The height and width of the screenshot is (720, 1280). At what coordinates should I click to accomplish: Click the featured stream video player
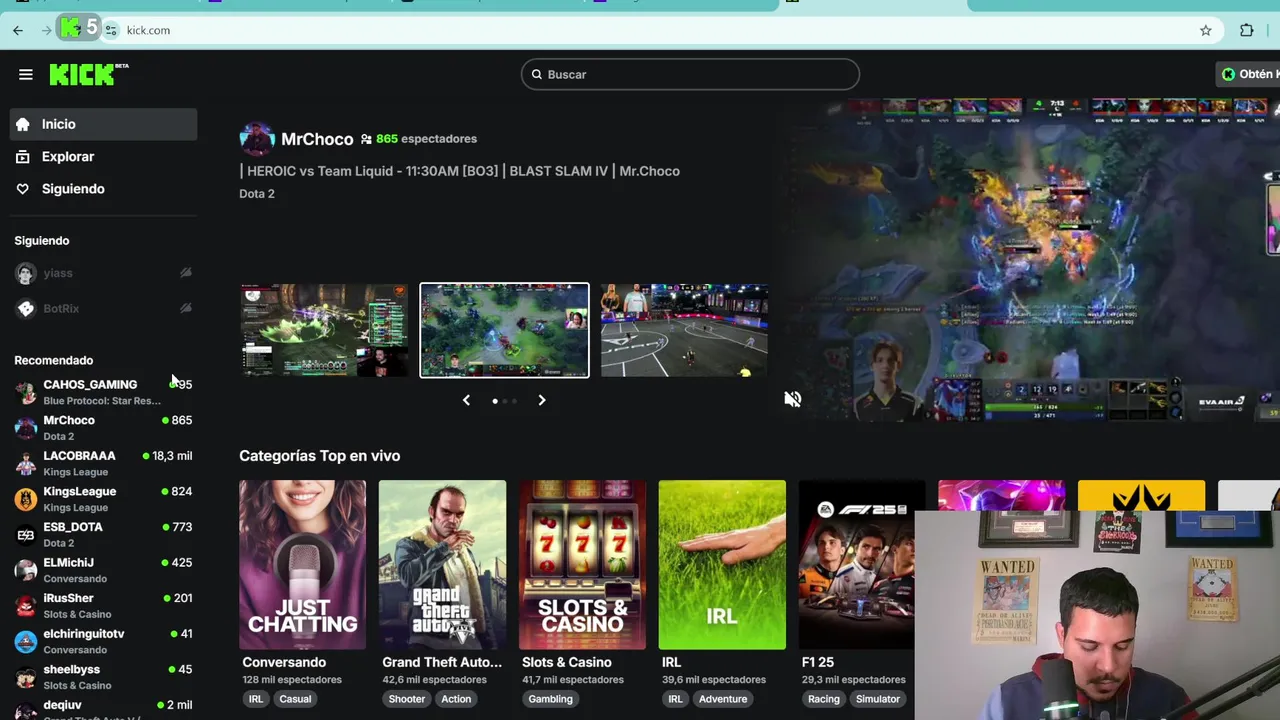tap(1032, 260)
